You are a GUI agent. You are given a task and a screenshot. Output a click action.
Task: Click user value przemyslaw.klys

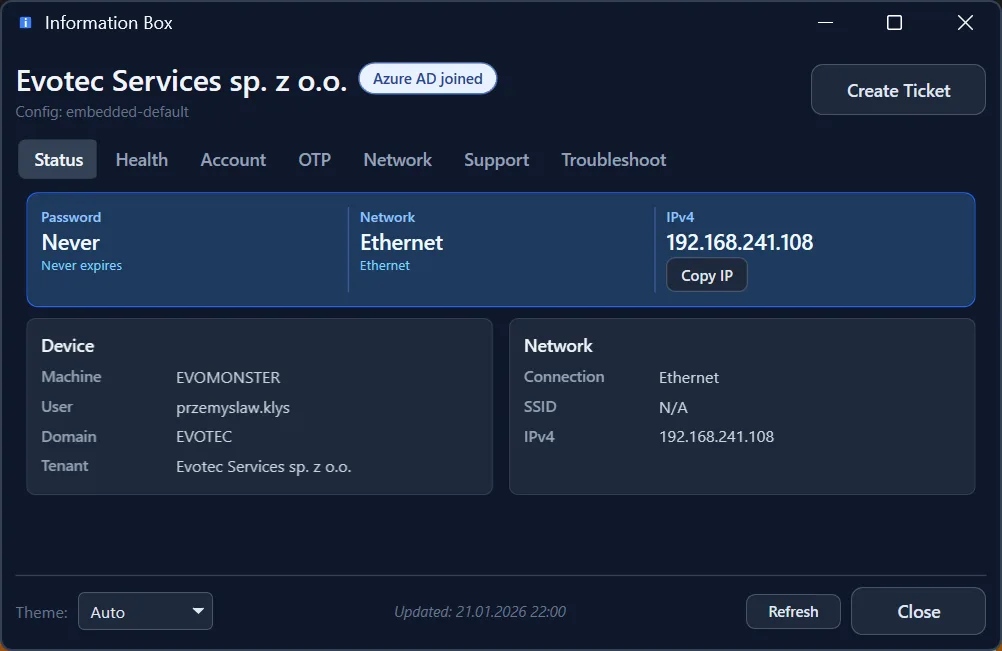click(233, 408)
